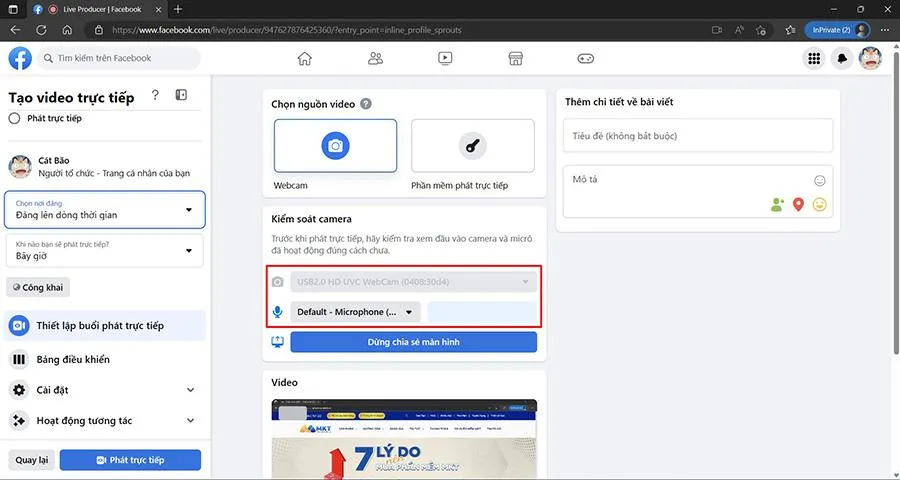Switch to the Live Producer browser tab
The height and width of the screenshot is (480, 900).
(98, 9)
